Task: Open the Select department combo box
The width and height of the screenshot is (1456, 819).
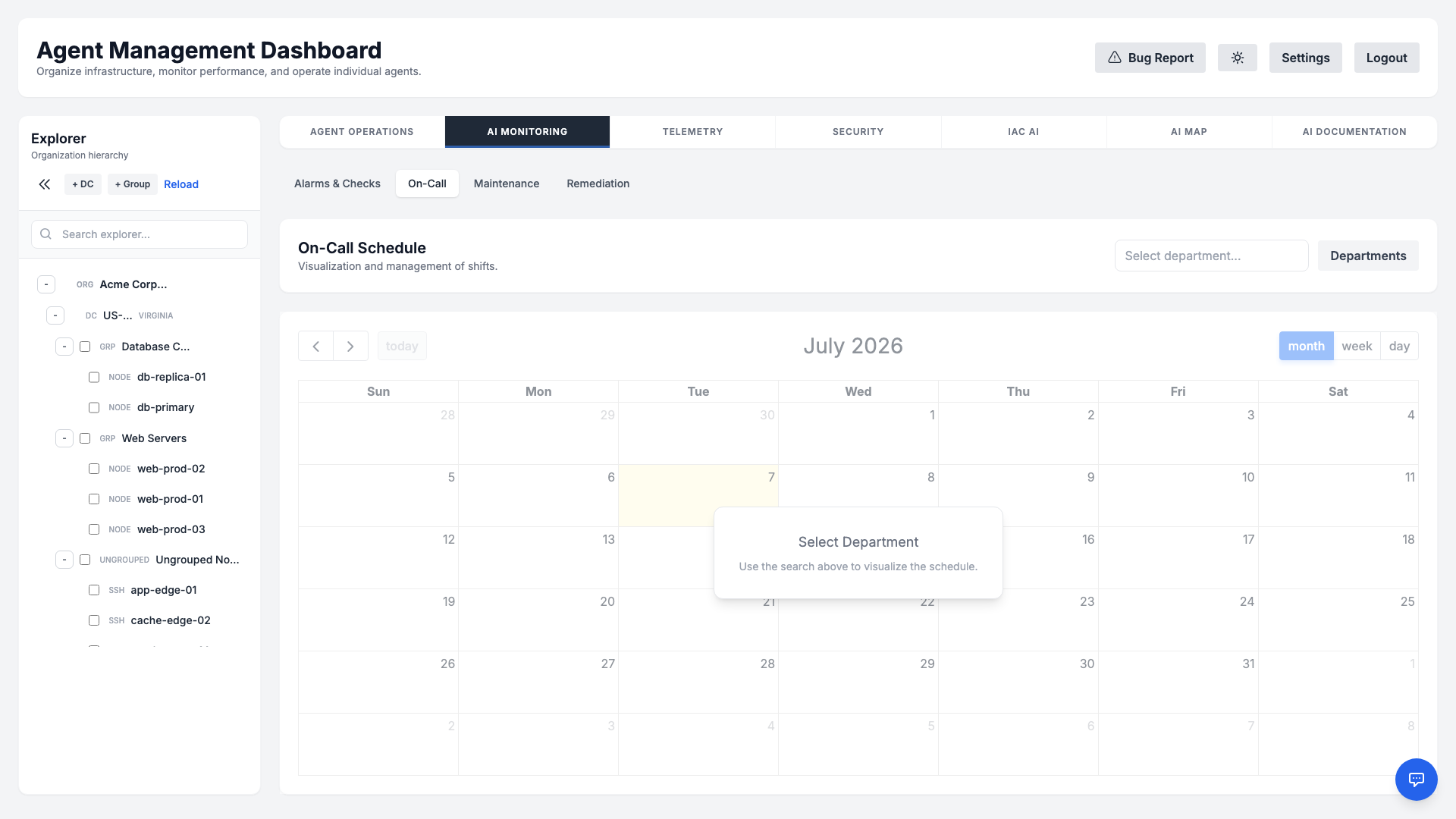Action: 1211,256
